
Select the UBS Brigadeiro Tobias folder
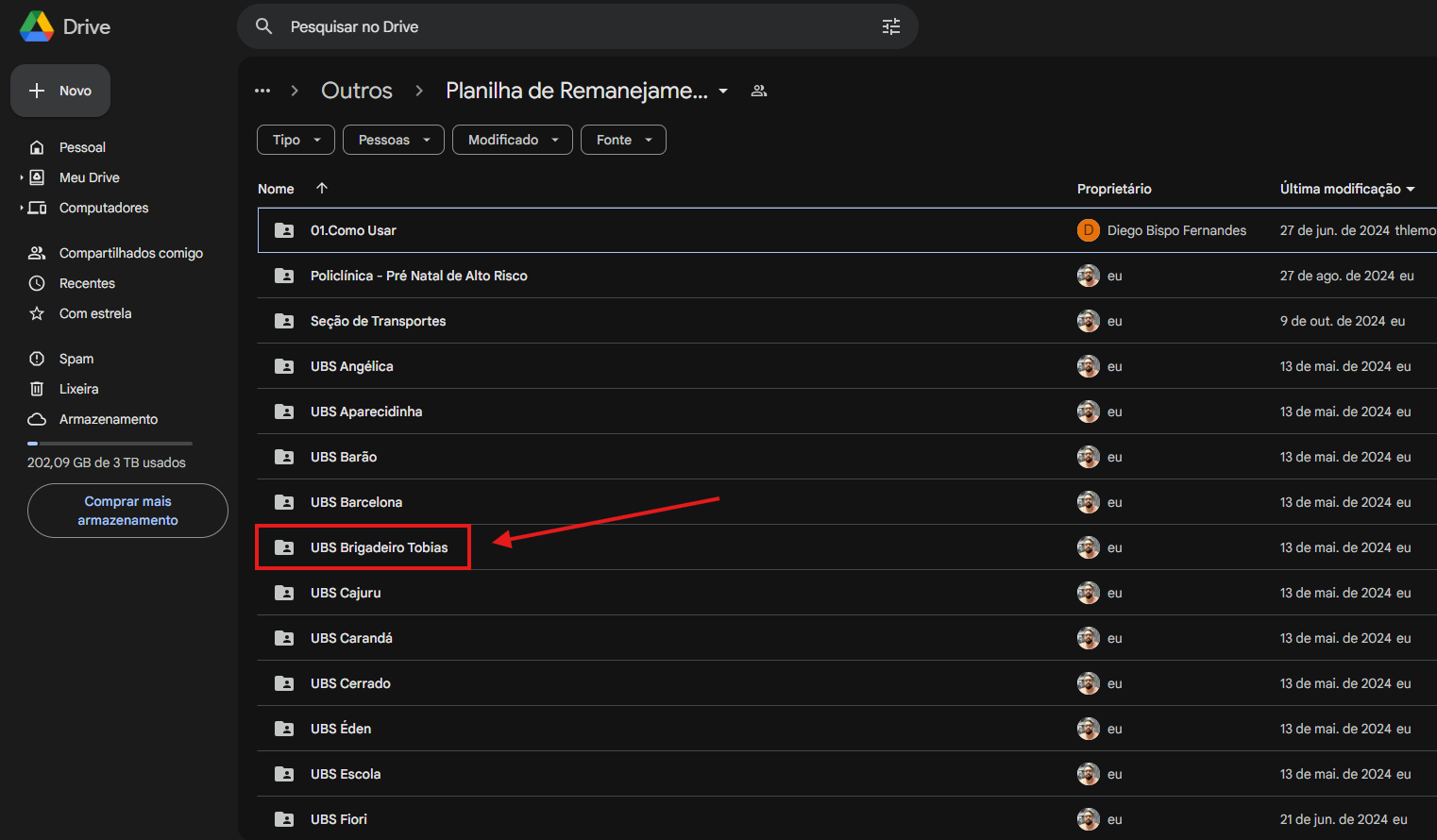379,547
